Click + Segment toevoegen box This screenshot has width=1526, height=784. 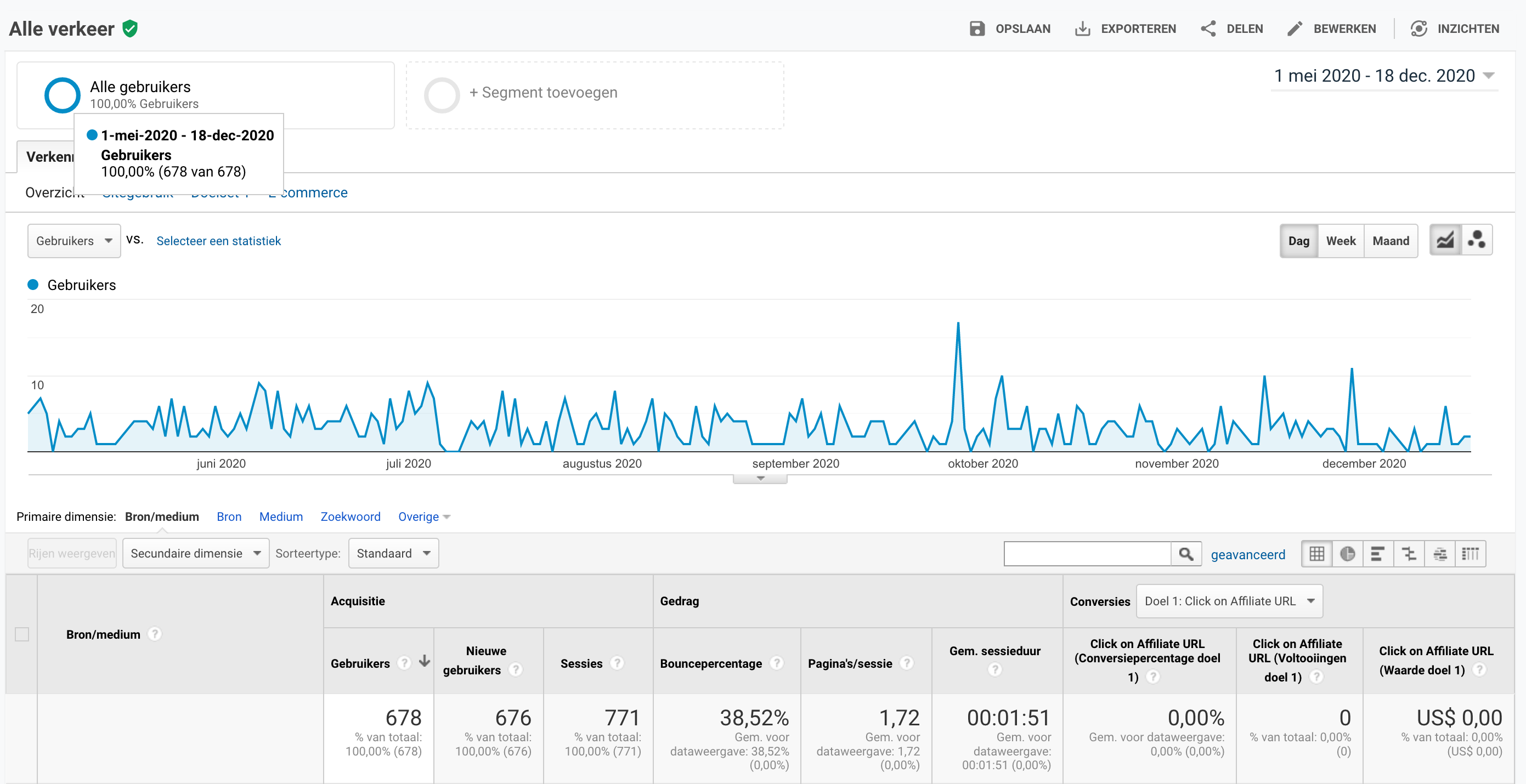pos(595,95)
